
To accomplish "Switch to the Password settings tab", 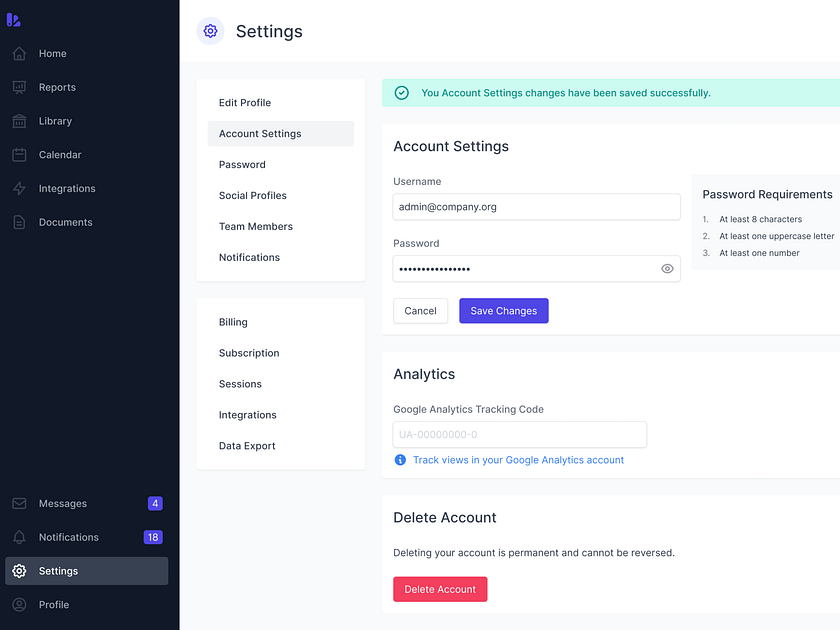I will [x=281, y=164].
